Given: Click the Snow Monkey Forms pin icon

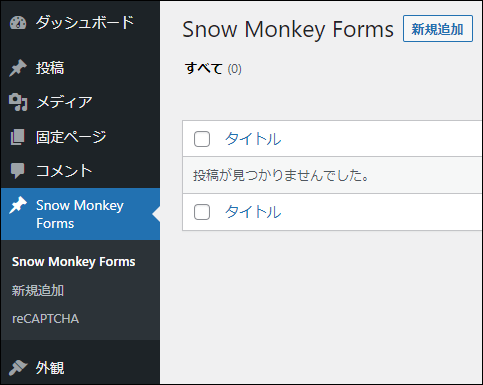Looking at the screenshot, I should 18,205.
